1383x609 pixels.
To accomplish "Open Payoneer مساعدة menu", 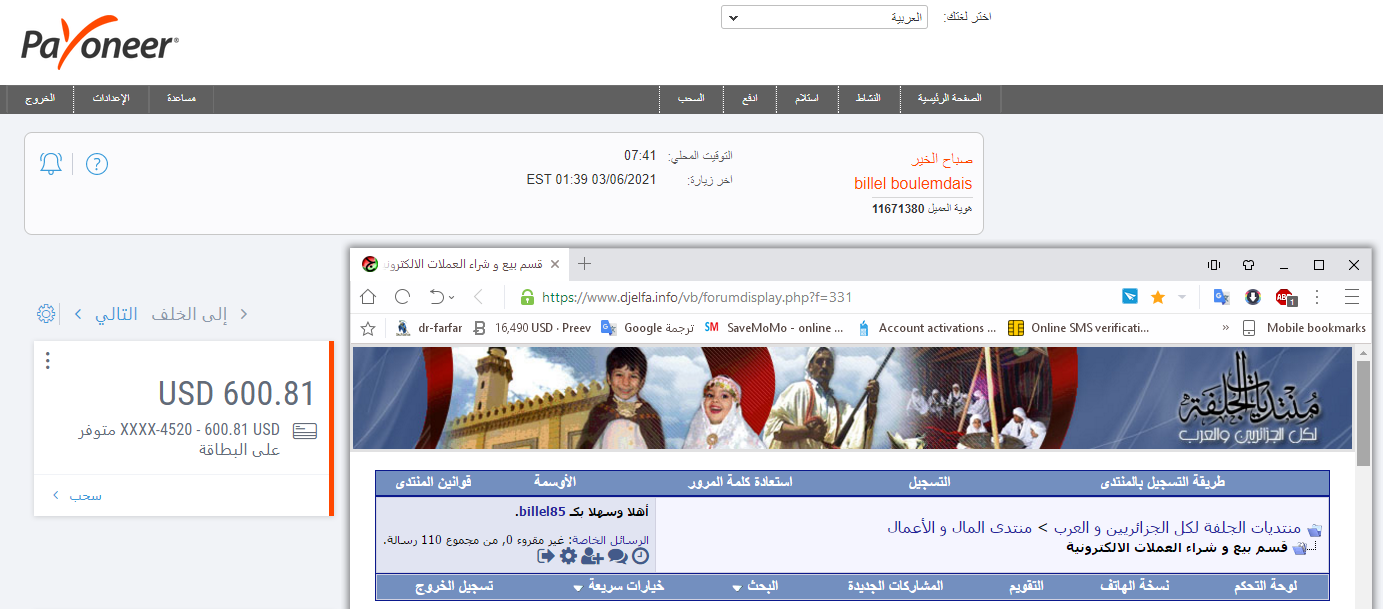I will [181, 99].
